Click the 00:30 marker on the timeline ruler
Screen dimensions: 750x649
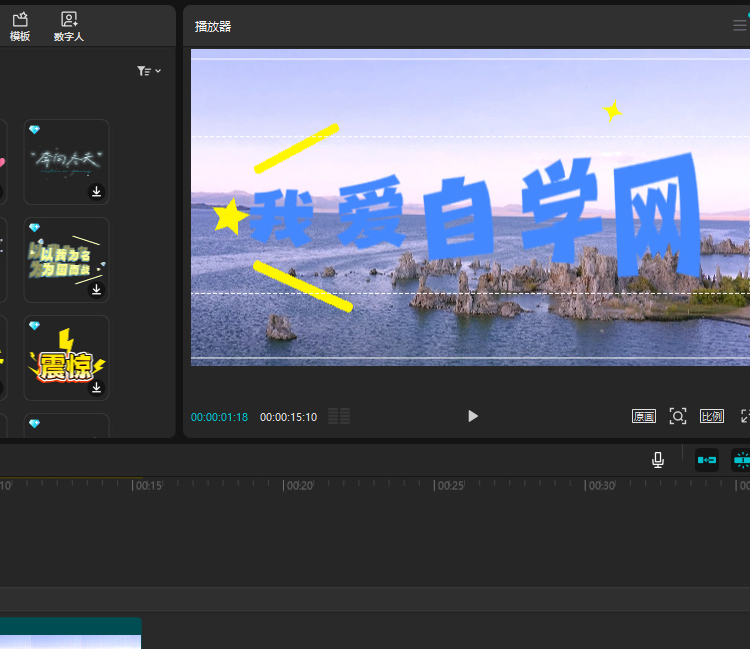click(601, 486)
